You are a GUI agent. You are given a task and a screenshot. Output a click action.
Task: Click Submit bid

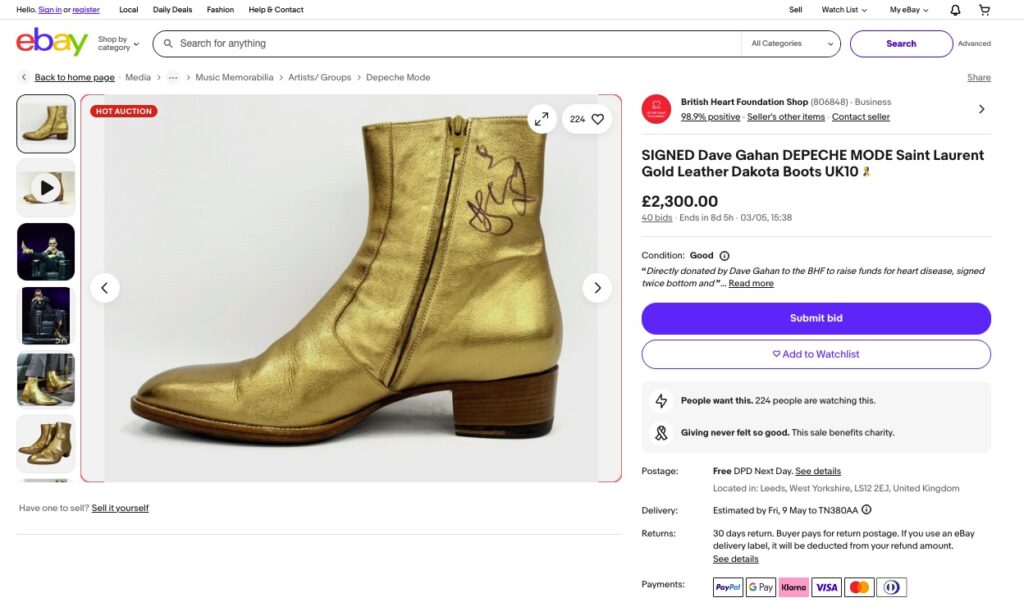tap(816, 318)
